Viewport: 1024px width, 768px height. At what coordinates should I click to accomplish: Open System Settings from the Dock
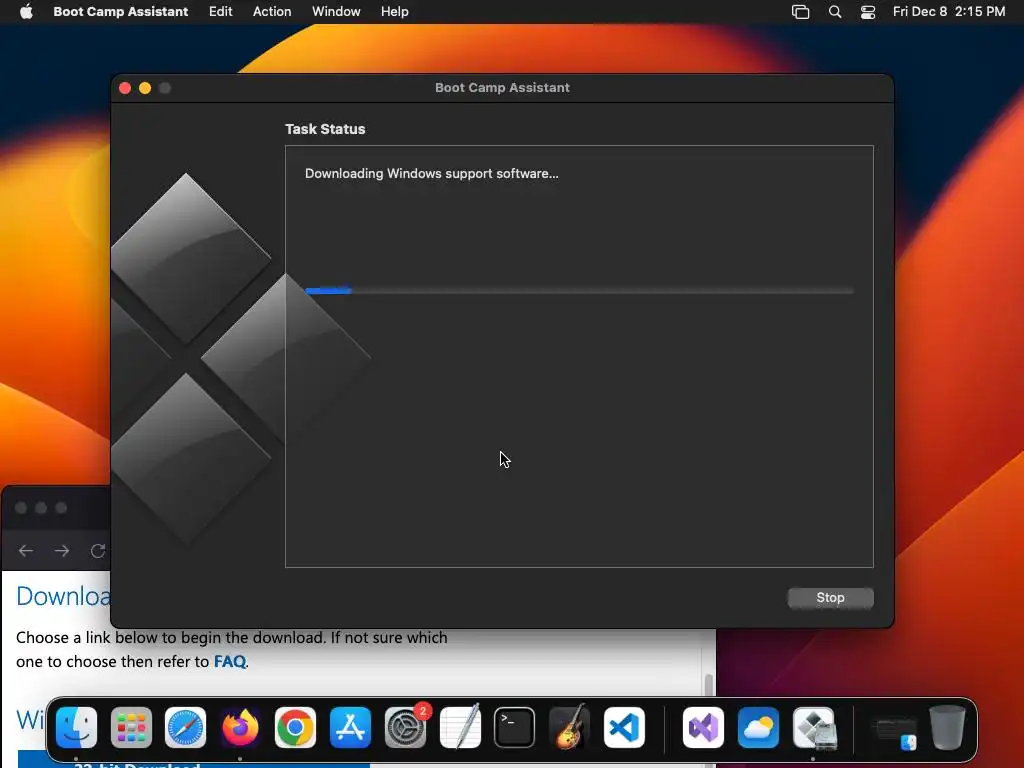pos(405,727)
